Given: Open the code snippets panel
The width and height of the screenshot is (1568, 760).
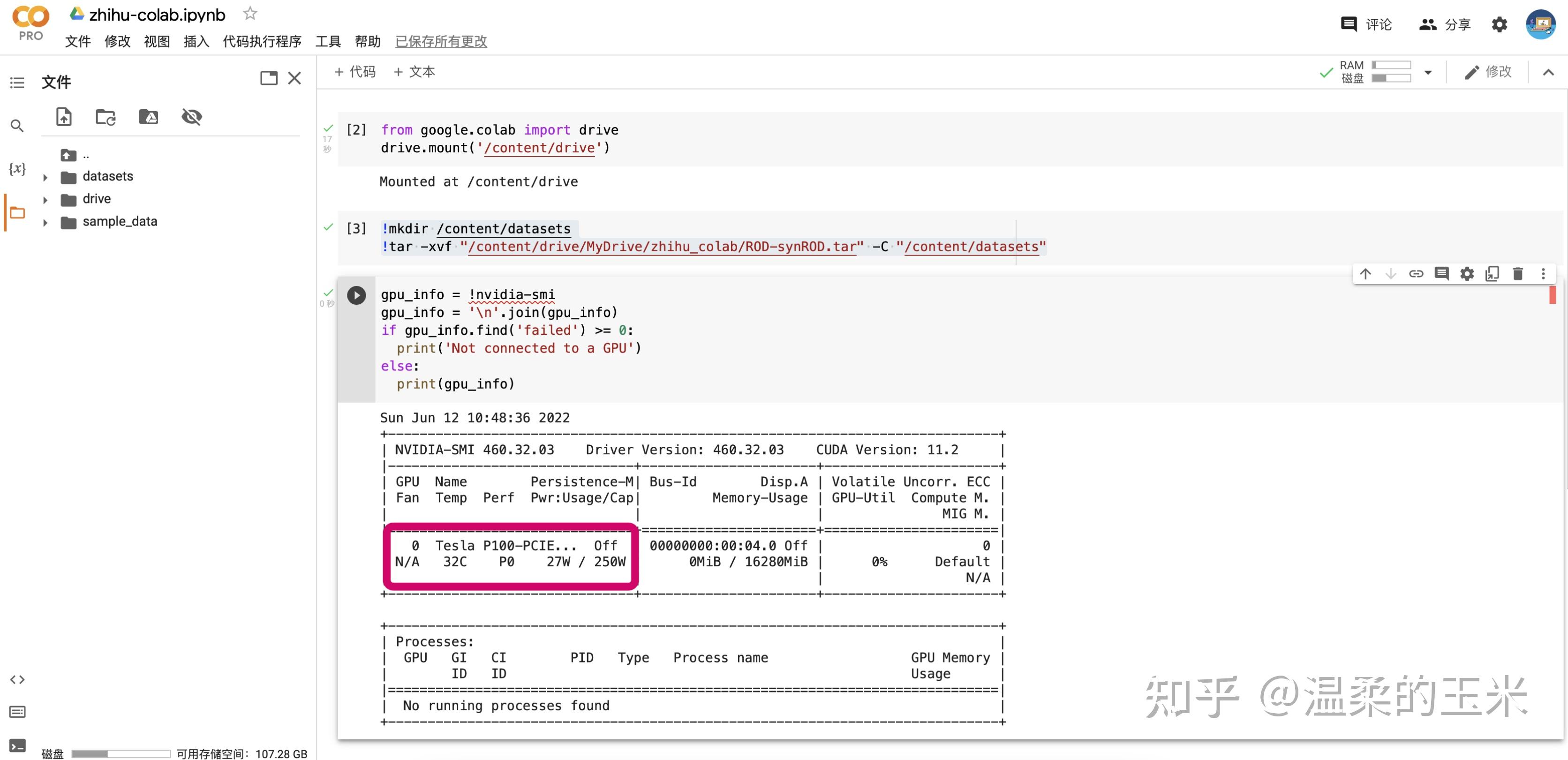Looking at the screenshot, I should [x=17, y=679].
